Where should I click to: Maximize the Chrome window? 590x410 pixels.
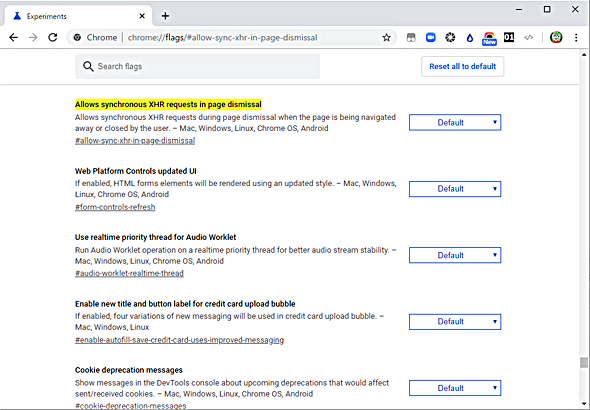(547, 9)
